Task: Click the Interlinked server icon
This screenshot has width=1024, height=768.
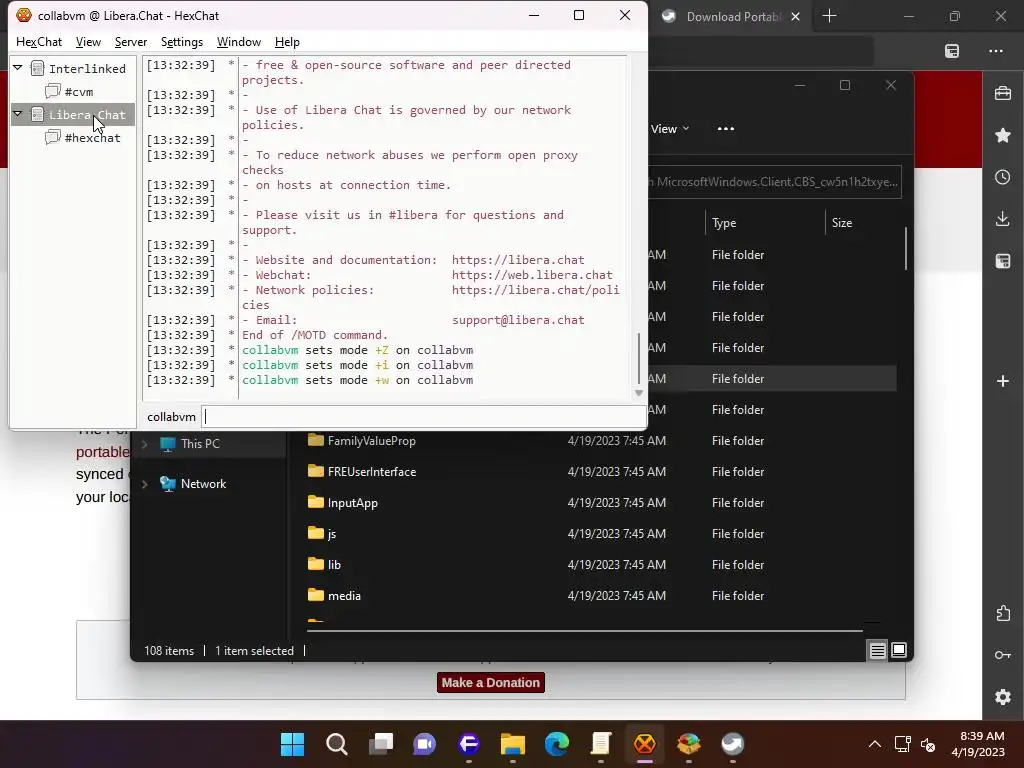Action: [x=38, y=69]
